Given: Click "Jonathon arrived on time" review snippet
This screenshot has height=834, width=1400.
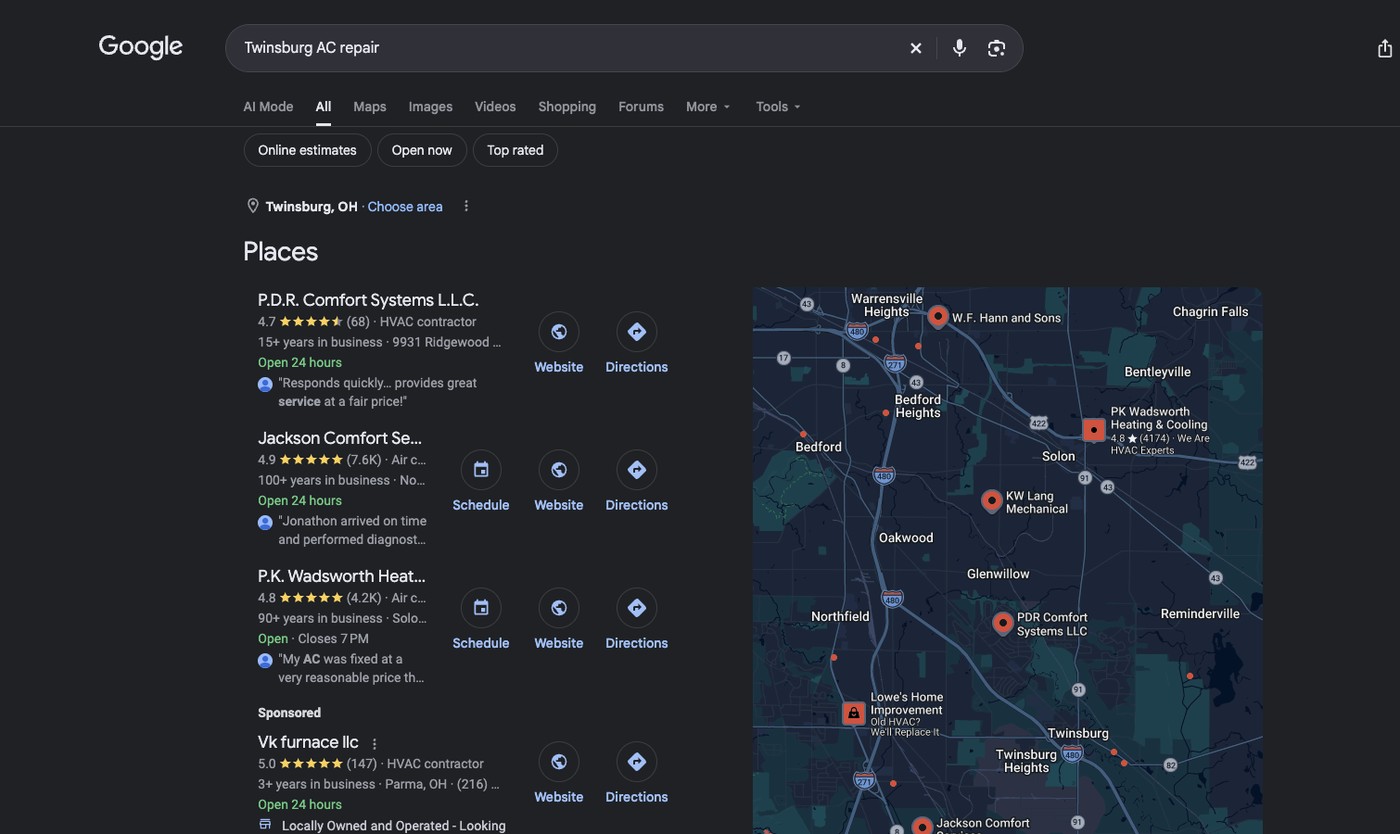Looking at the screenshot, I should [352, 530].
